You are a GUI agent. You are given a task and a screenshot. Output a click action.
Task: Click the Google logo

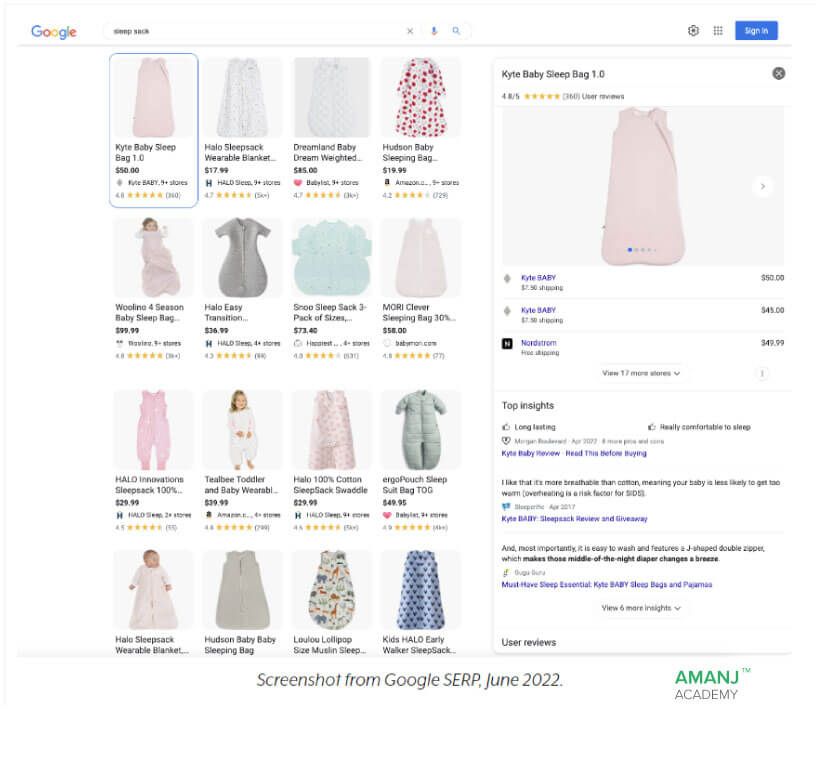coord(54,32)
